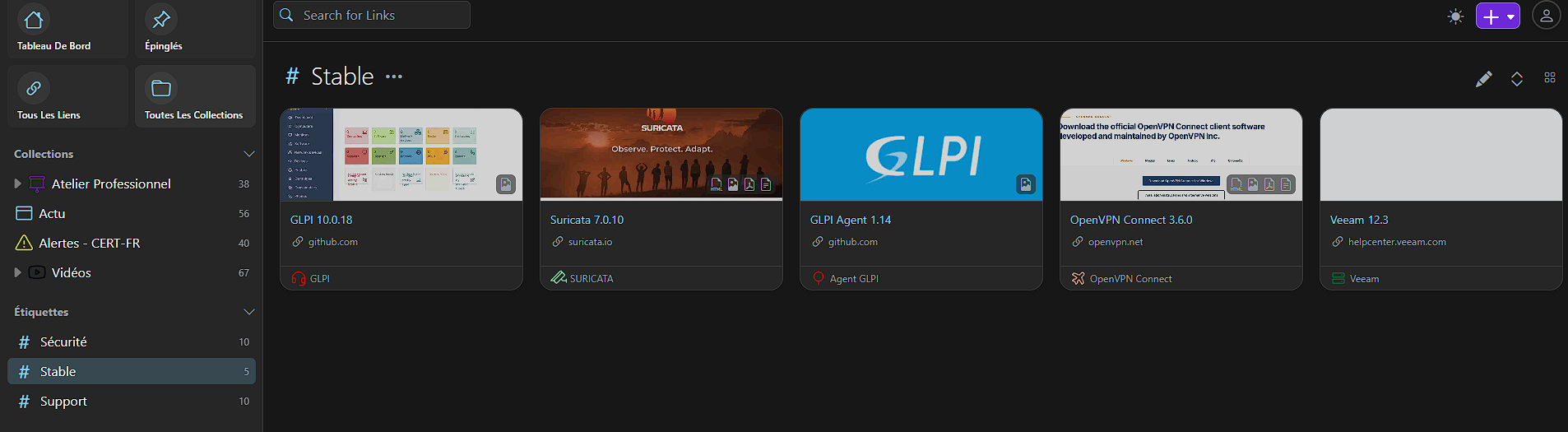Open the user profile icon menu
Image resolution: width=1568 pixels, height=432 pixels.
pos(1546,16)
